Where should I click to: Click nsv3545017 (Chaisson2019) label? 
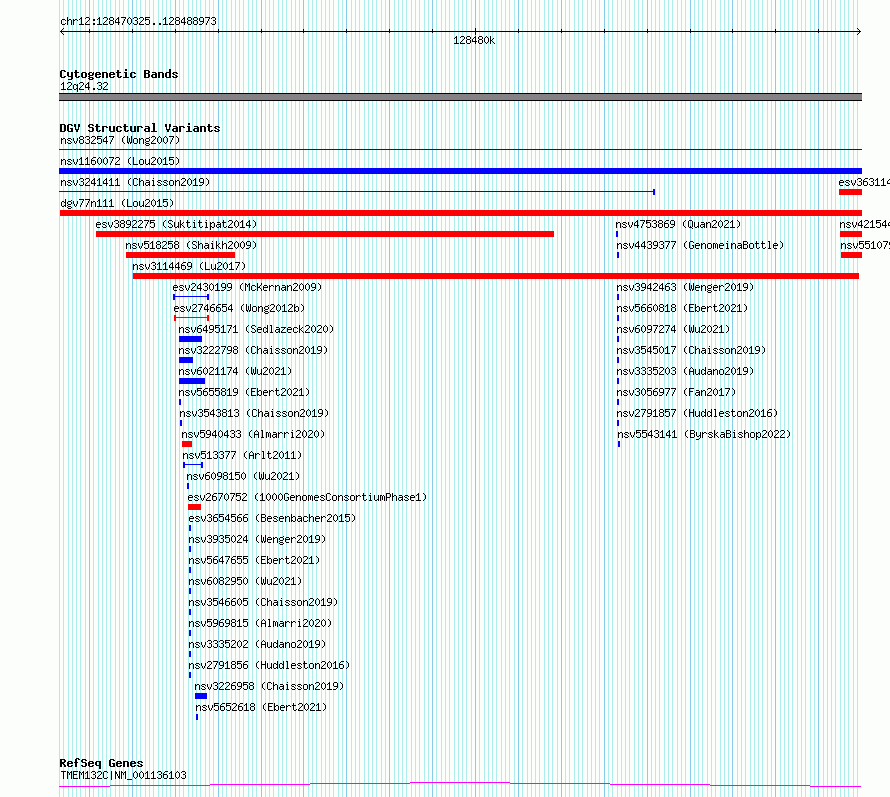coord(691,350)
